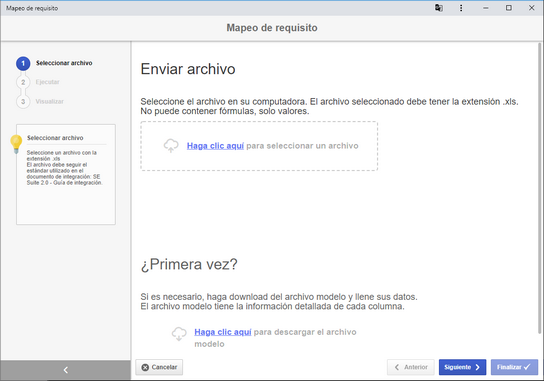544x381 pixels.
Task: Click the Finalizar button
Action: (514, 367)
